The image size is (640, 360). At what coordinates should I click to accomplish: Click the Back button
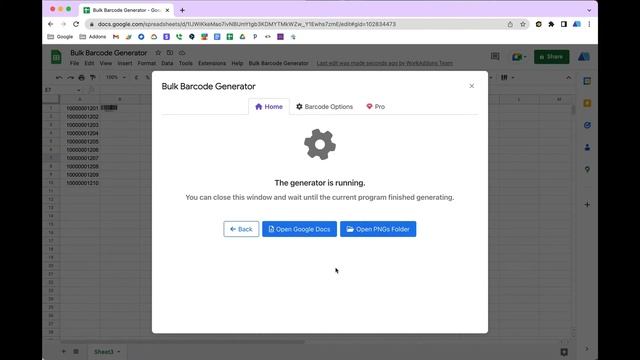point(241,229)
